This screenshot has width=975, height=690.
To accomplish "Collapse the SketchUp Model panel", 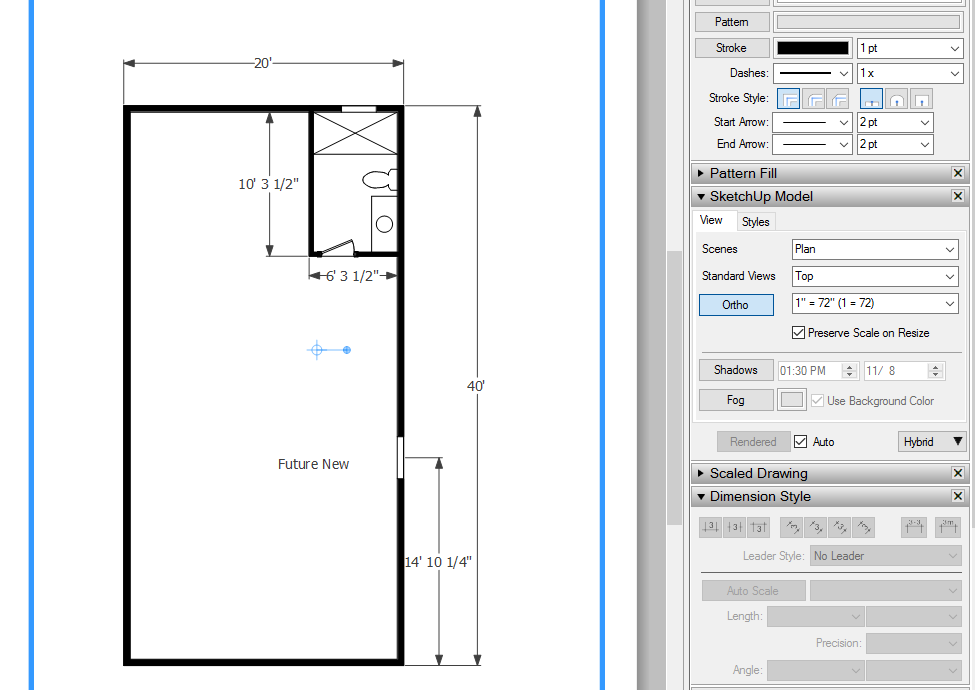I will pyautogui.click(x=701, y=196).
